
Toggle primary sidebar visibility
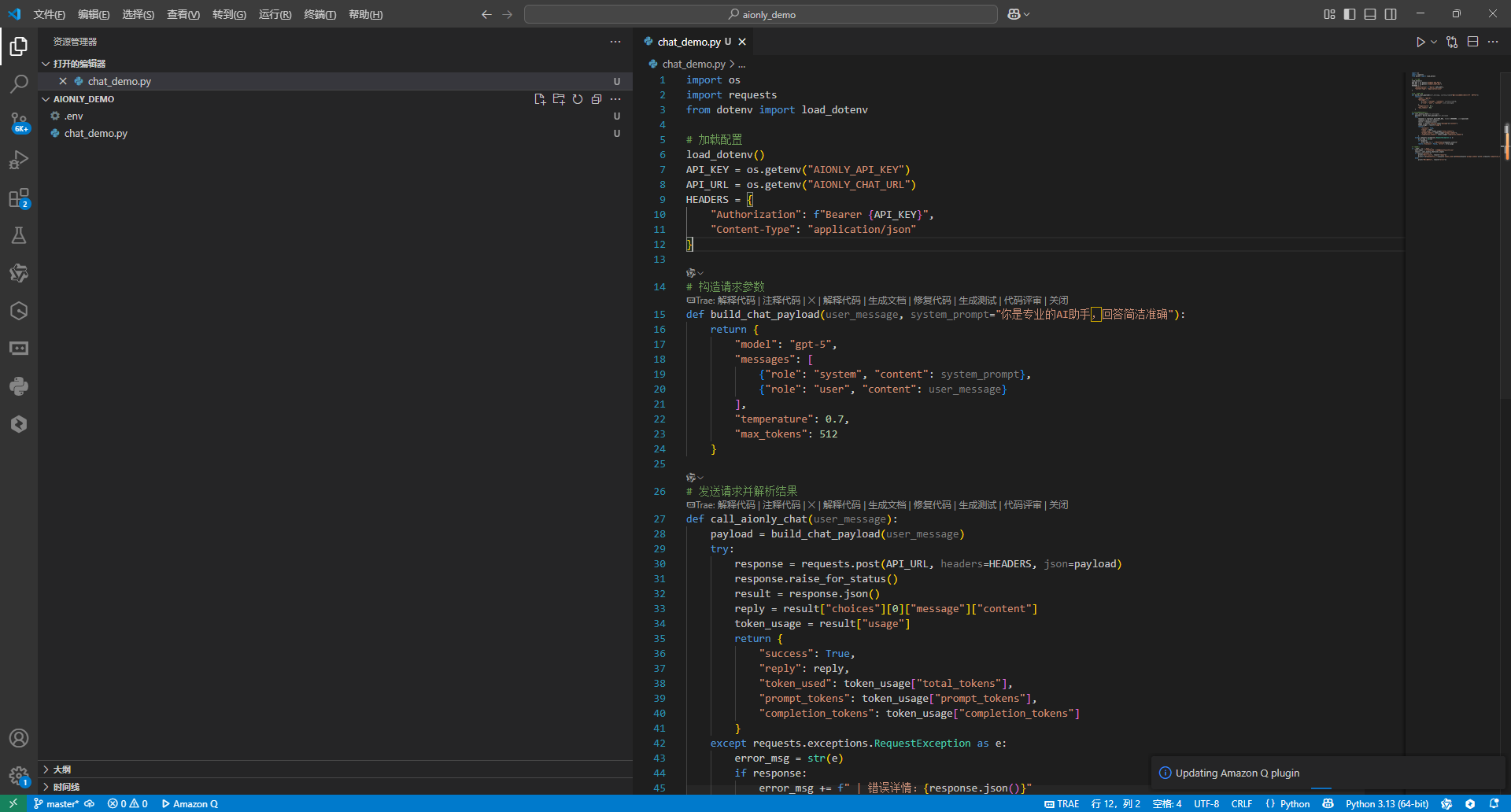tap(1350, 14)
